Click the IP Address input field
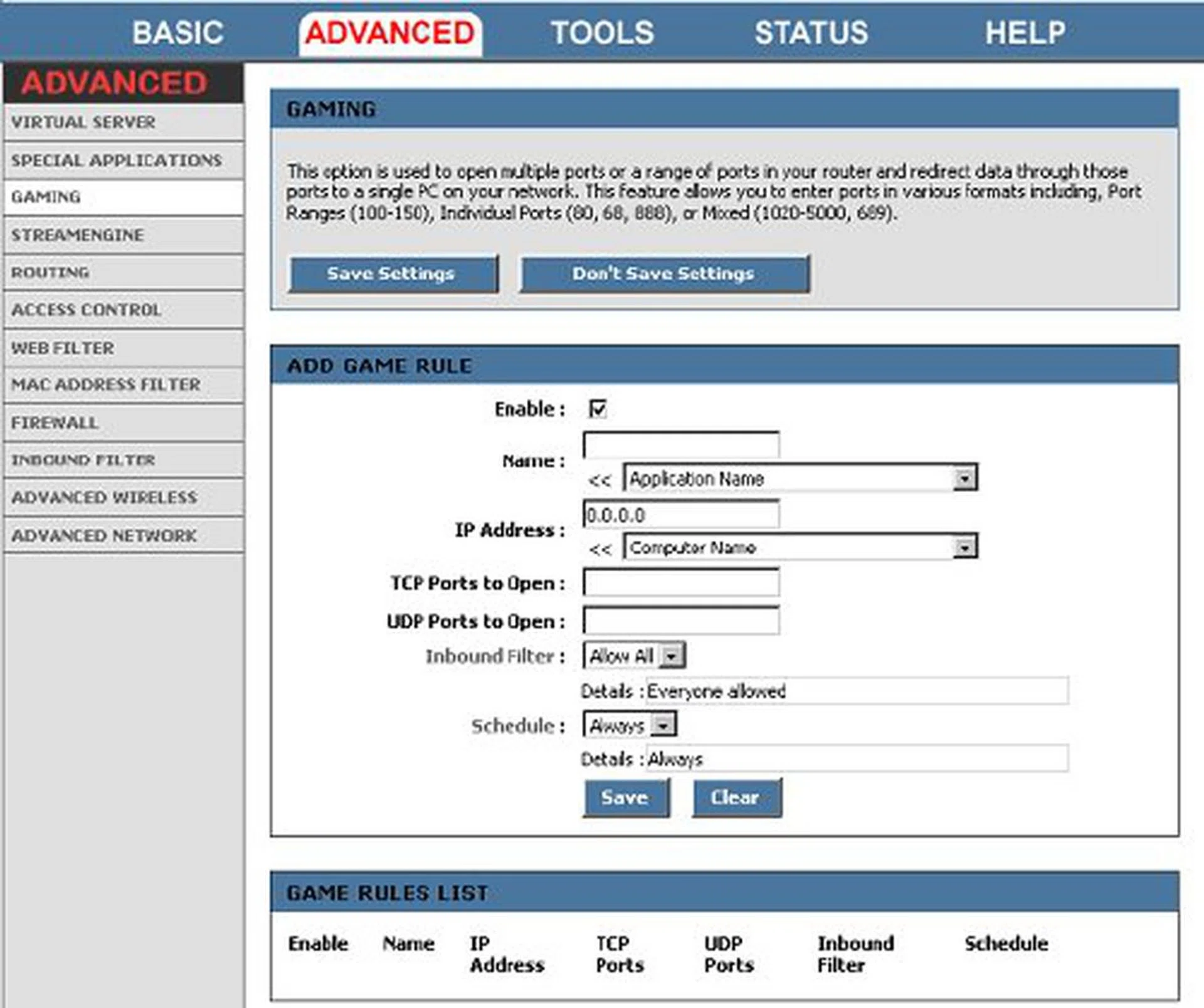The height and width of the screenshot is (1008, 1204). click(679, 513)
